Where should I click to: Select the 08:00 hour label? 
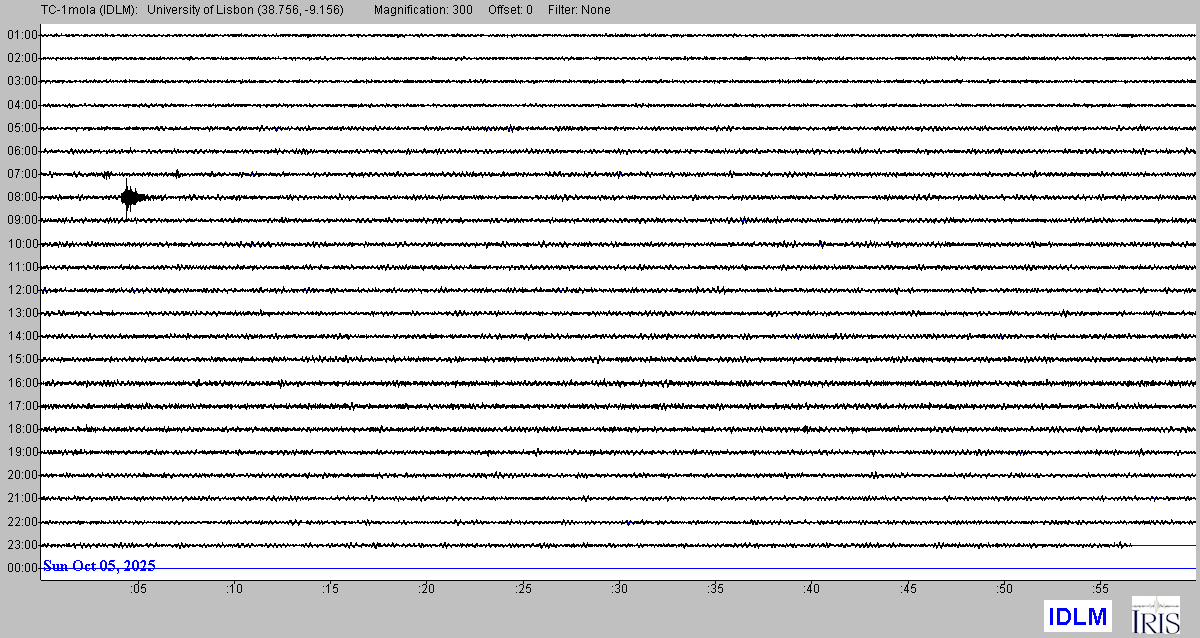pyautogui.click(x=21, y=197)
